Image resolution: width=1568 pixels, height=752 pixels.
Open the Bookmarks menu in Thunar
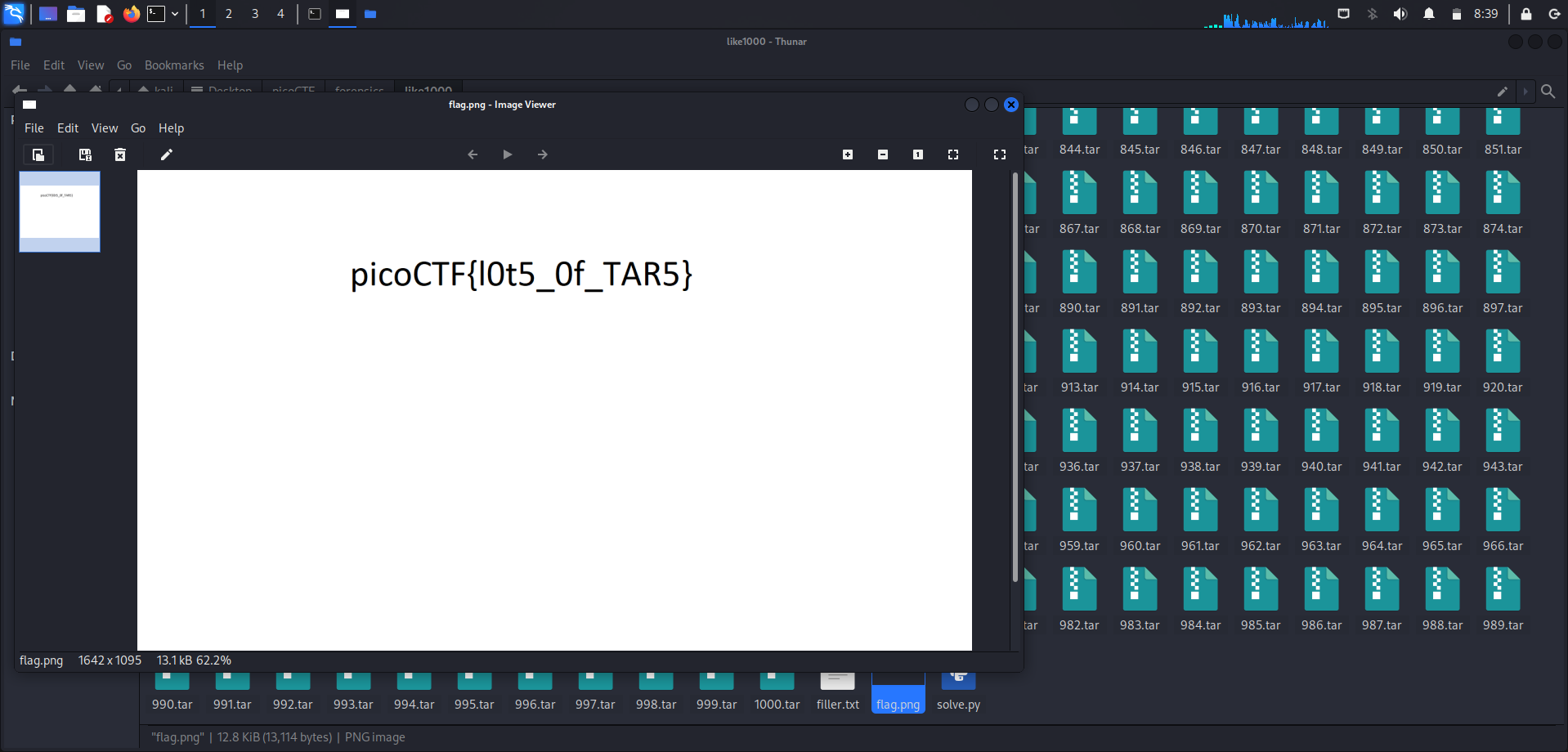174,65
